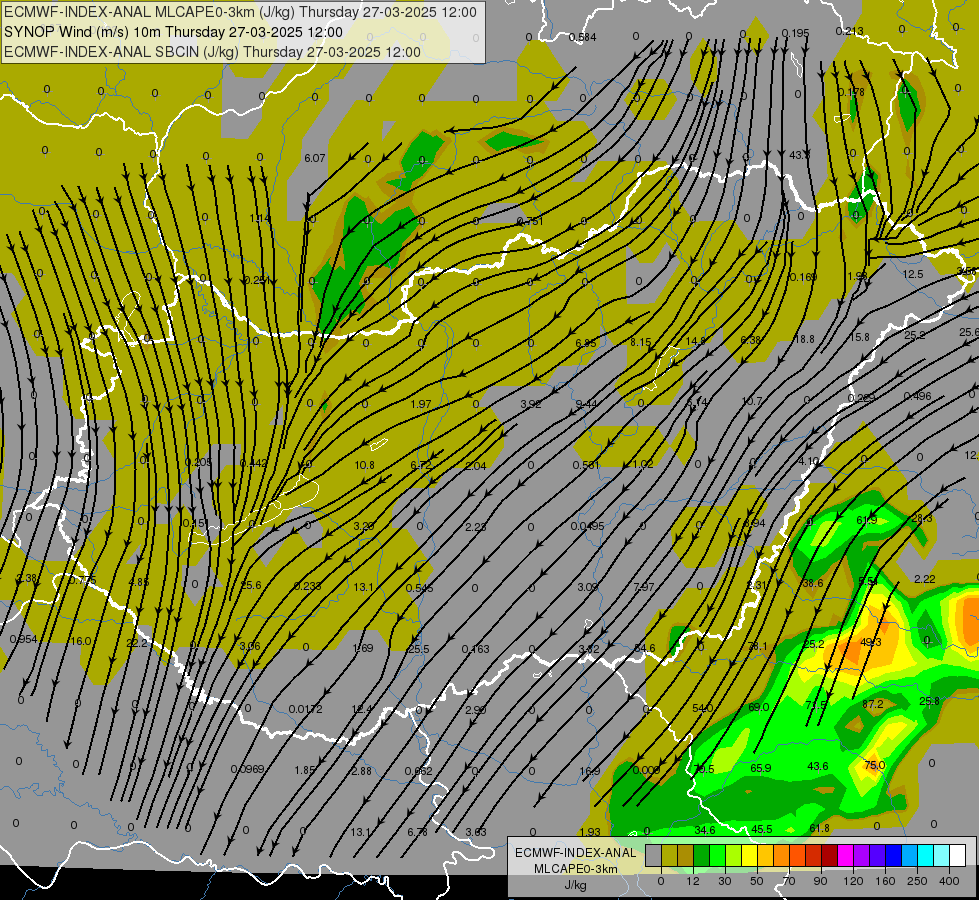The width and height of the screenshot is (979, 900).
Task: Click the map value 49.3
Action: (x=871, y=642)
